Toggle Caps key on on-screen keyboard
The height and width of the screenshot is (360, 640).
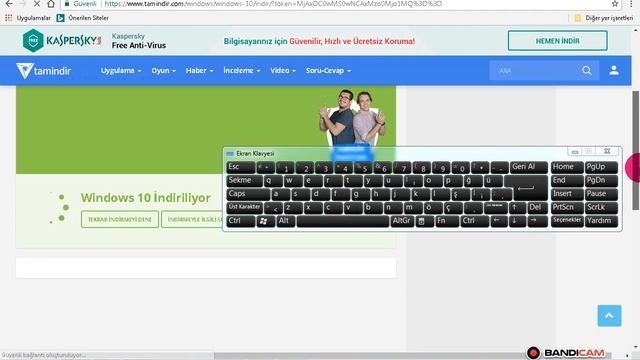(x=248, y=194)
